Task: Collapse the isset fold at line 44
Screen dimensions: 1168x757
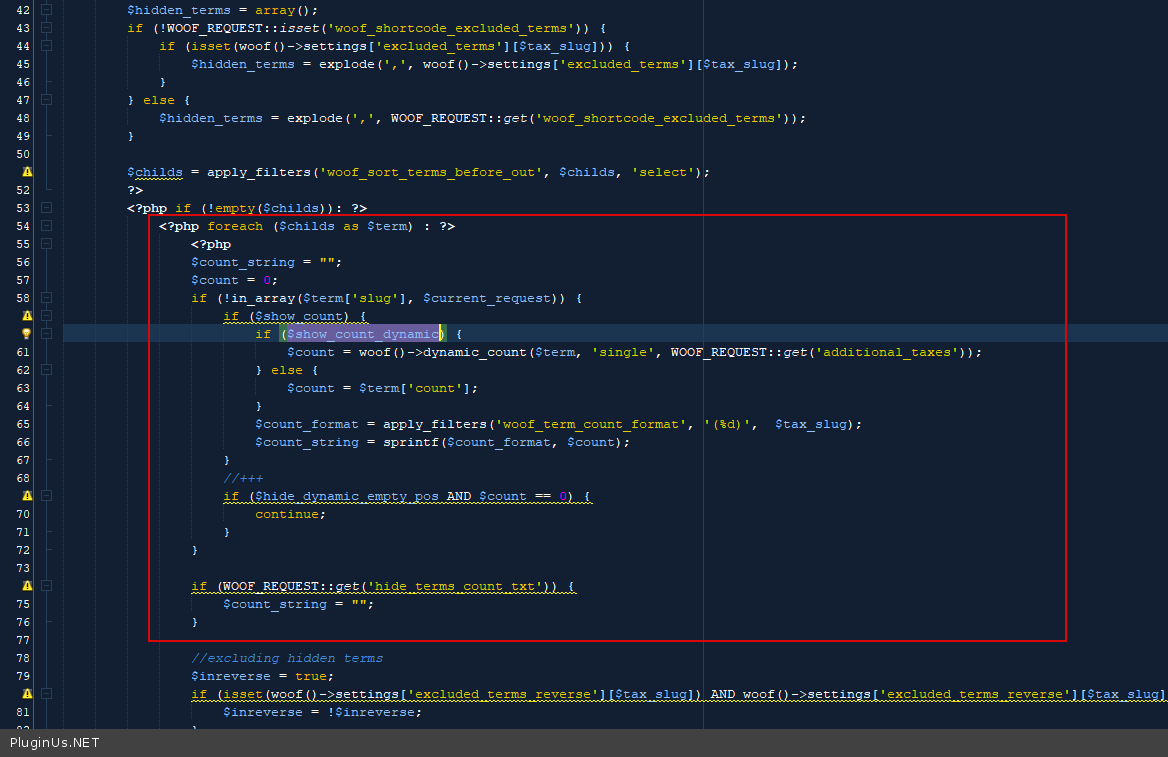Action: click(x=46, y=46)
